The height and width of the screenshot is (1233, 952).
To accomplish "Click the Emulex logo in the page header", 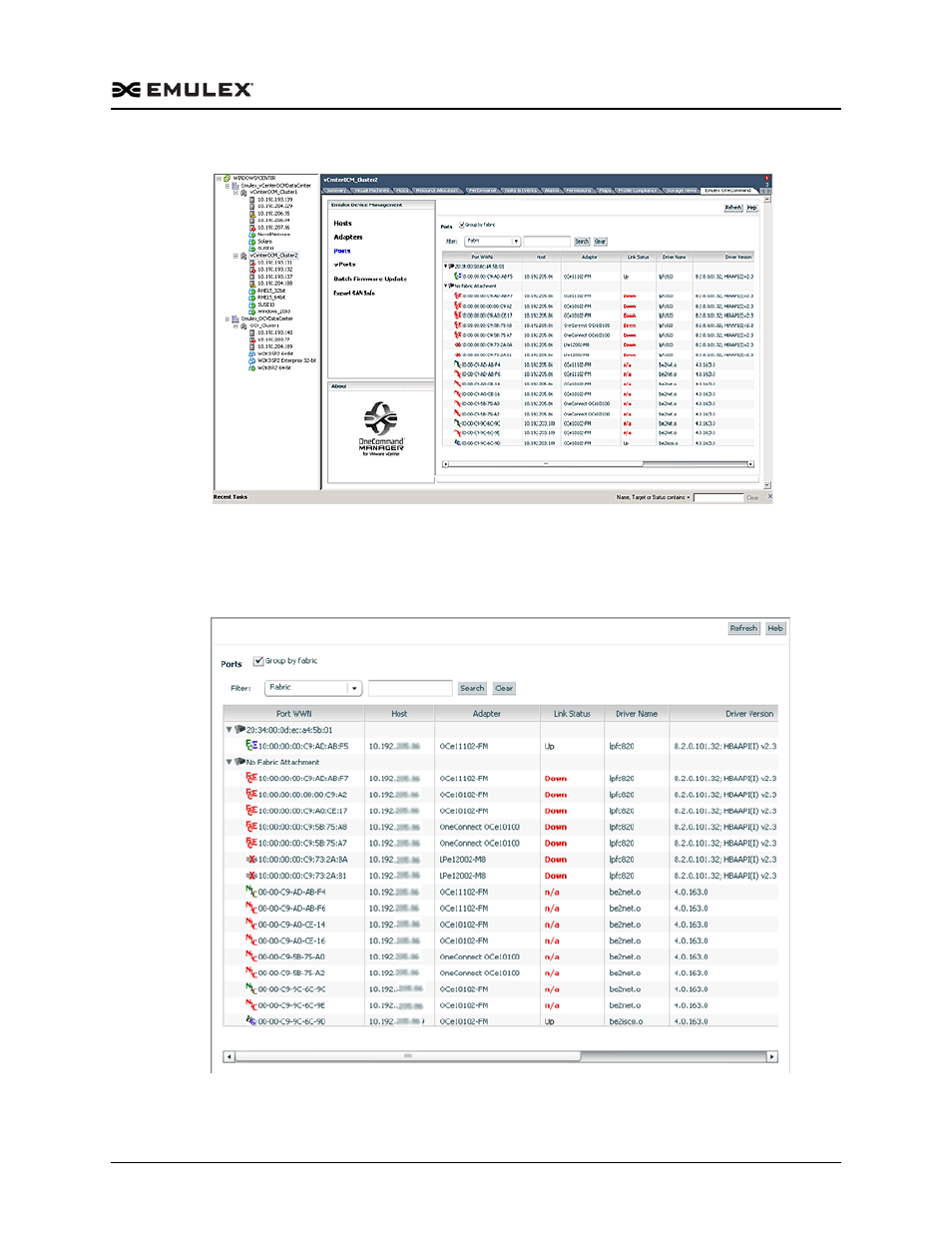I will click(183, 90).
